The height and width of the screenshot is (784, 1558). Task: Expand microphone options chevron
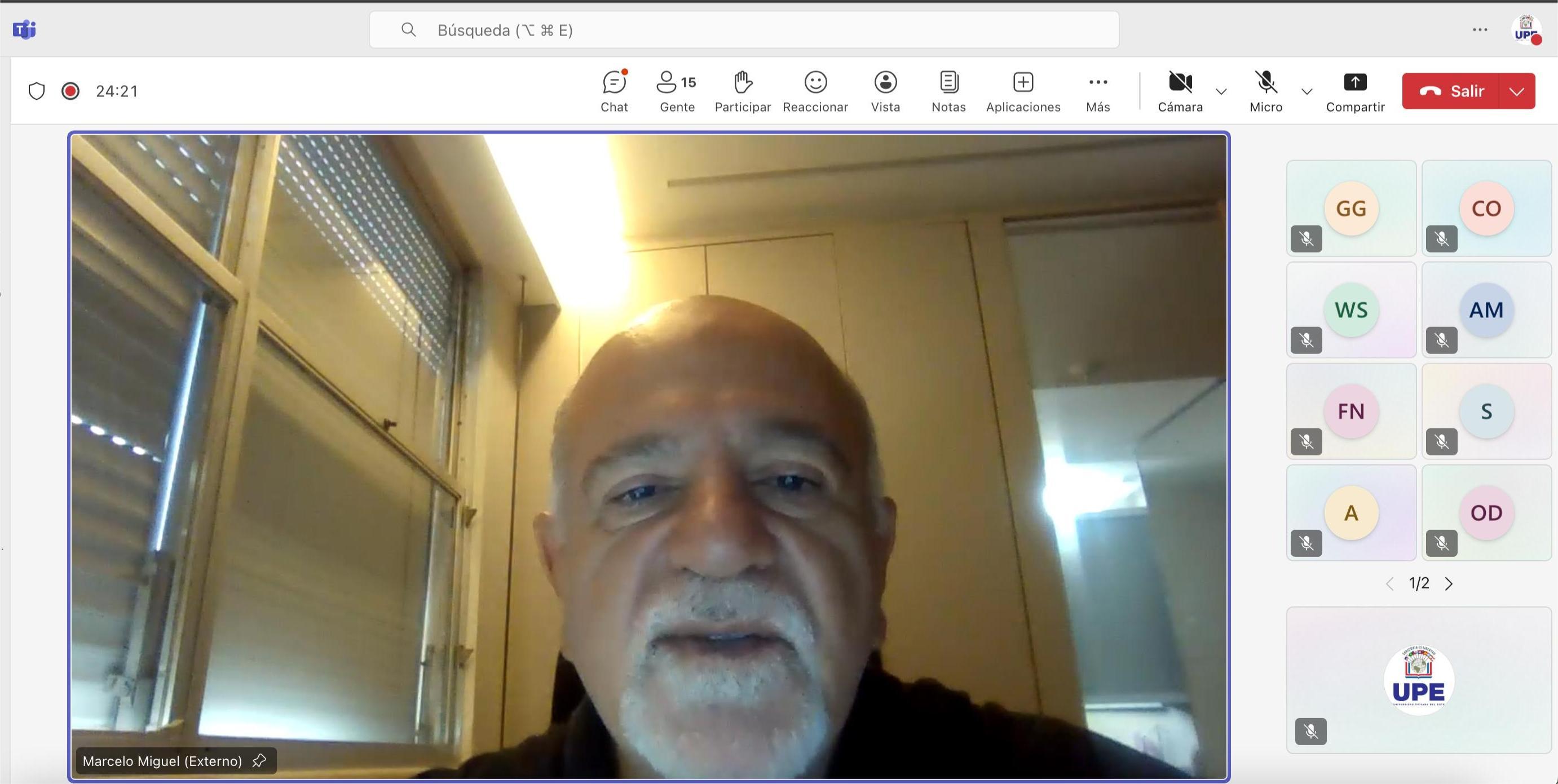[1307, 92]
